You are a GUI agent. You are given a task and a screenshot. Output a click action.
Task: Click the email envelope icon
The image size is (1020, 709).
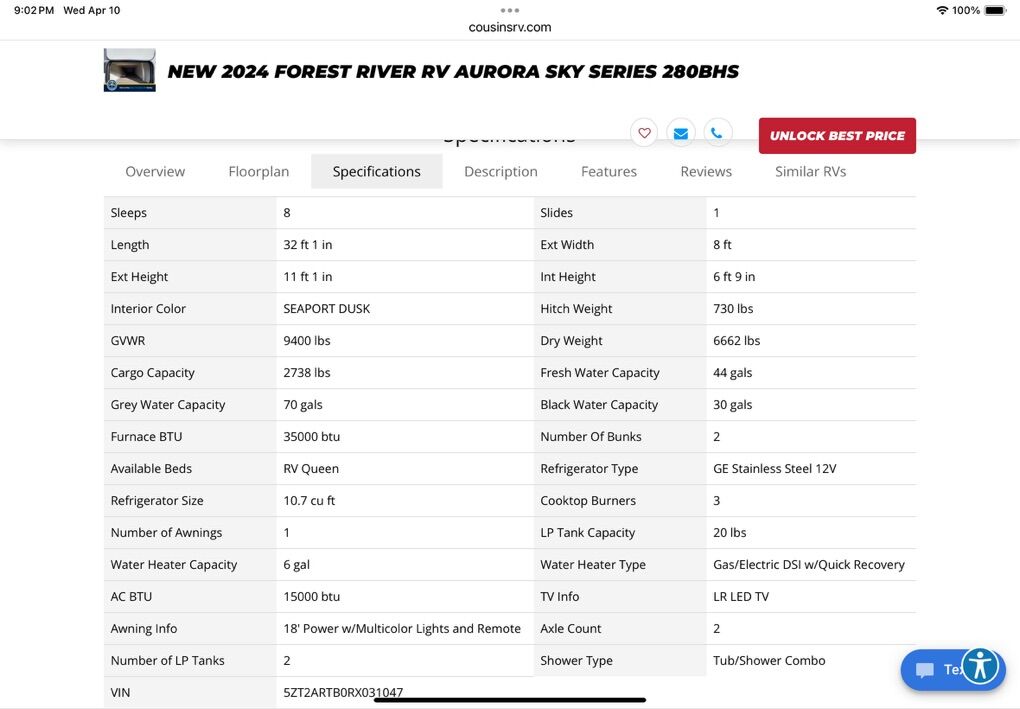pos(680,133)
